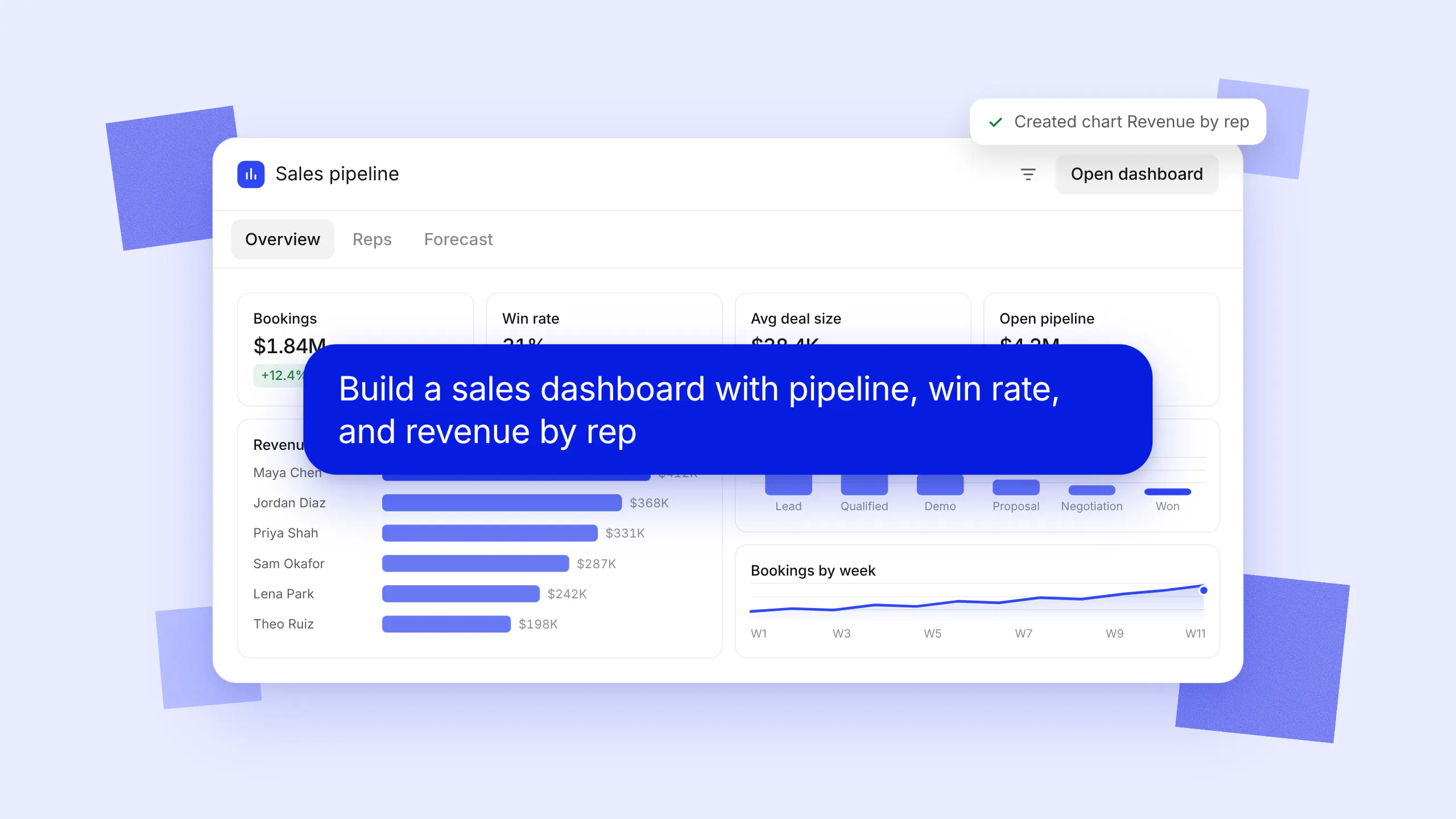Click the Bookings by week chart title

point(813,570)
